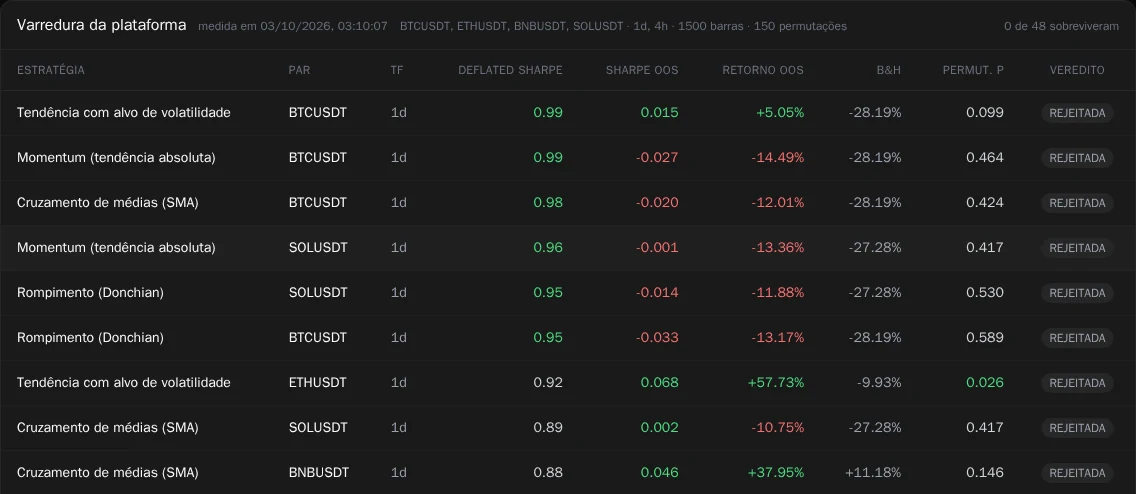Click the B&H column header
The image size is (1136, 494).
coord(889,70)
